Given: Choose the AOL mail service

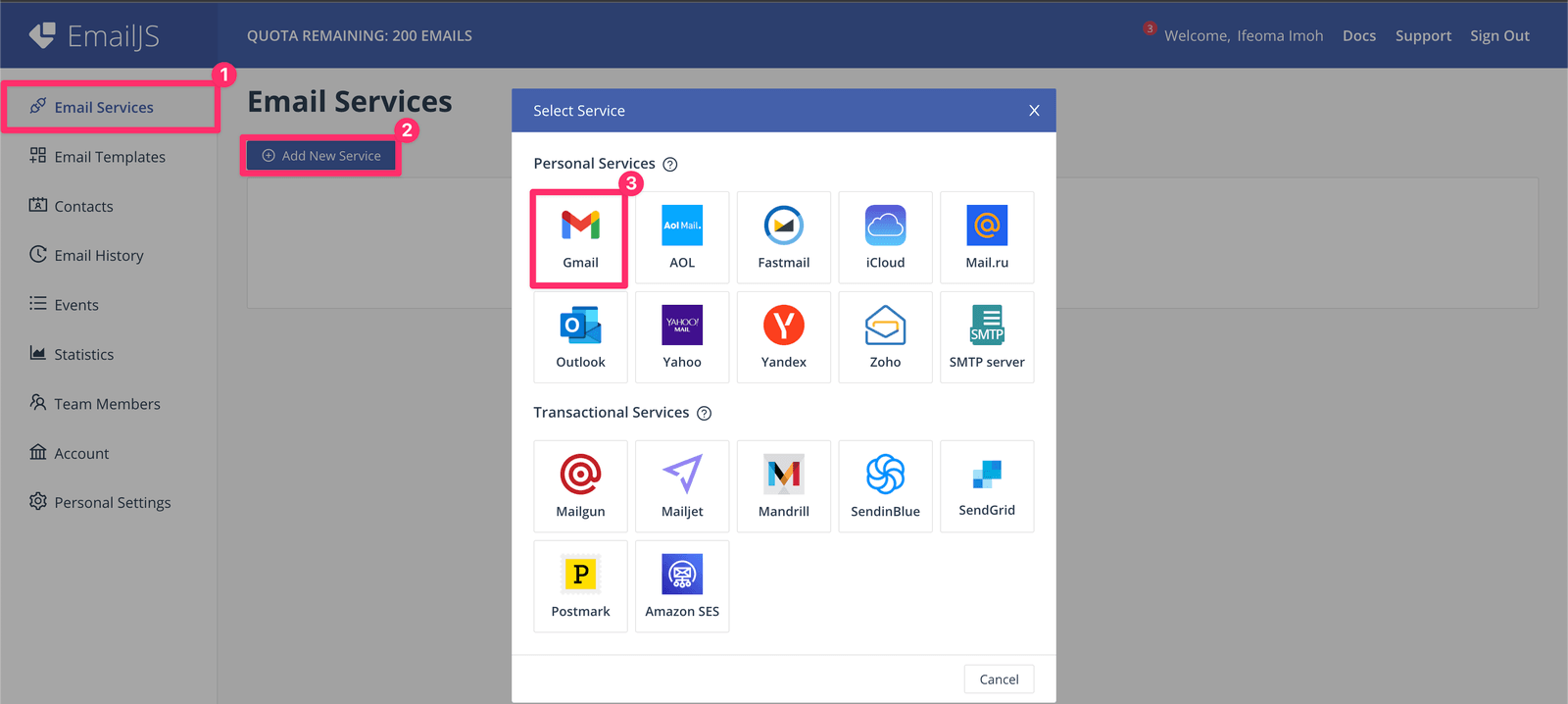Looking at the screenshot, I should click(x=682, y=238).
